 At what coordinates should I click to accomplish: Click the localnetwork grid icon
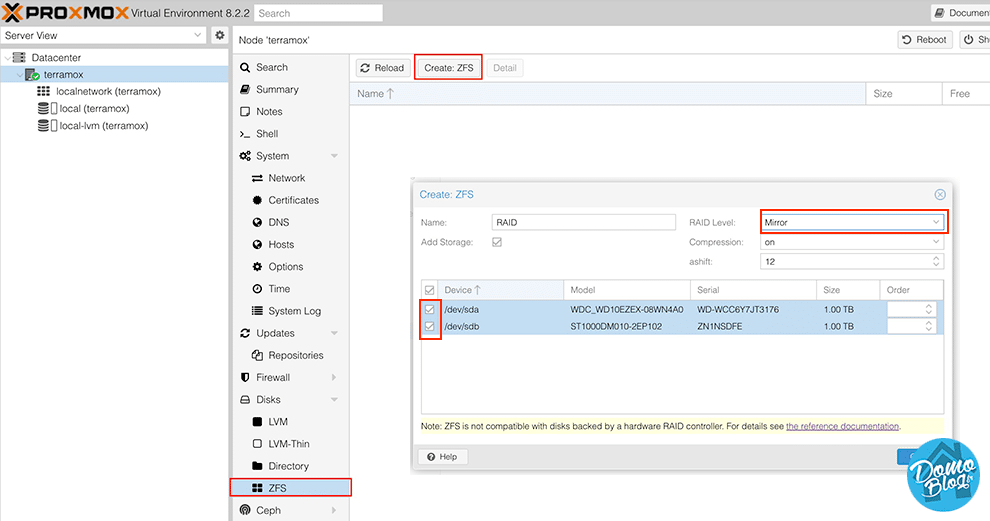(x=44, y=92)
